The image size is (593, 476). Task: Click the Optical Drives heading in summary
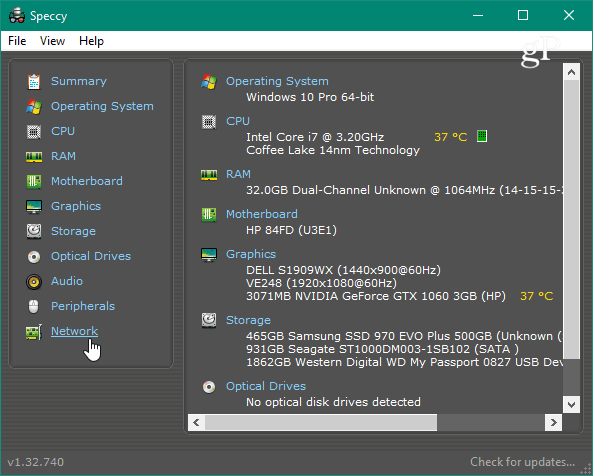[266, 386]
